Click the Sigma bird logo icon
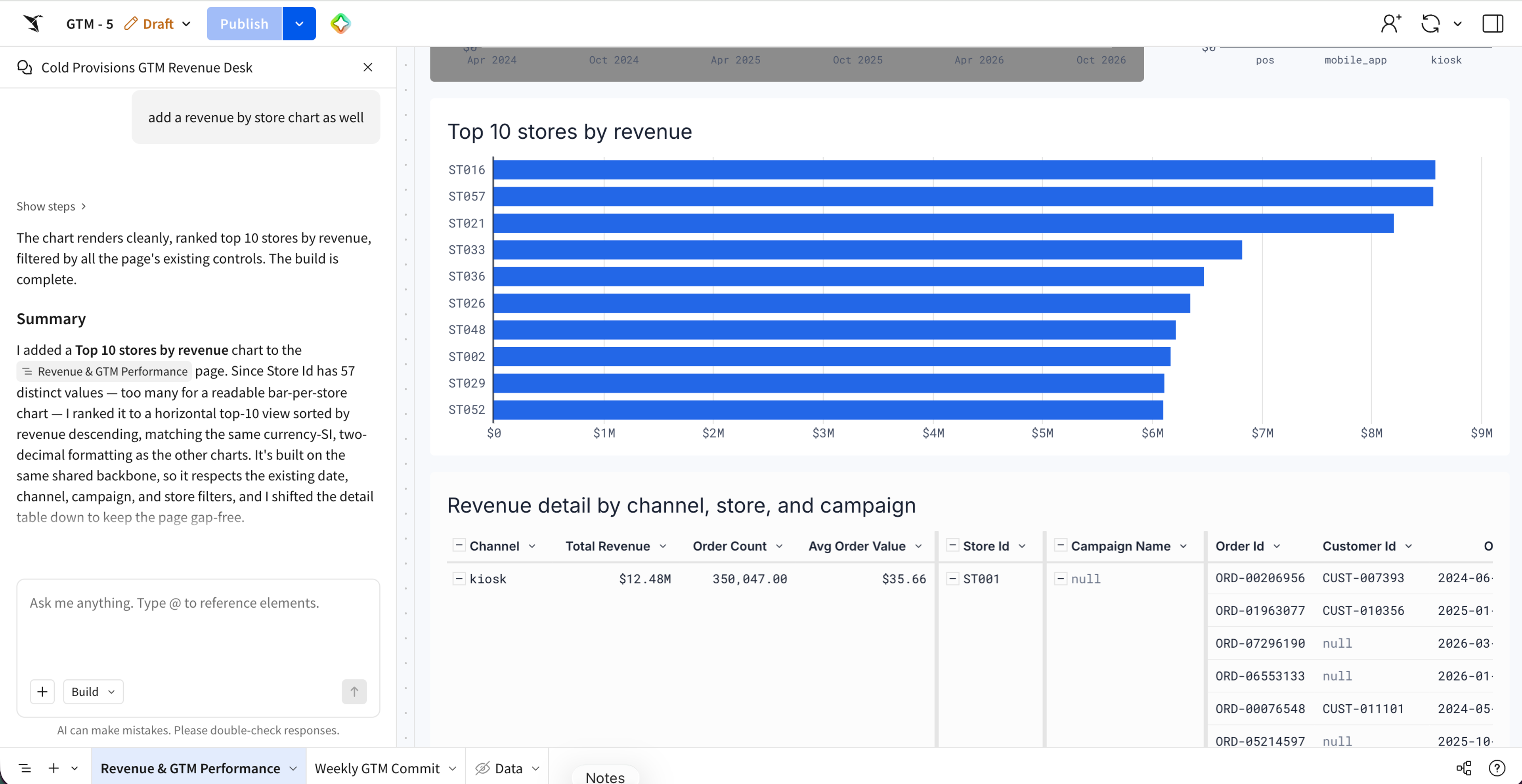1522x784 pixels. 33,24
